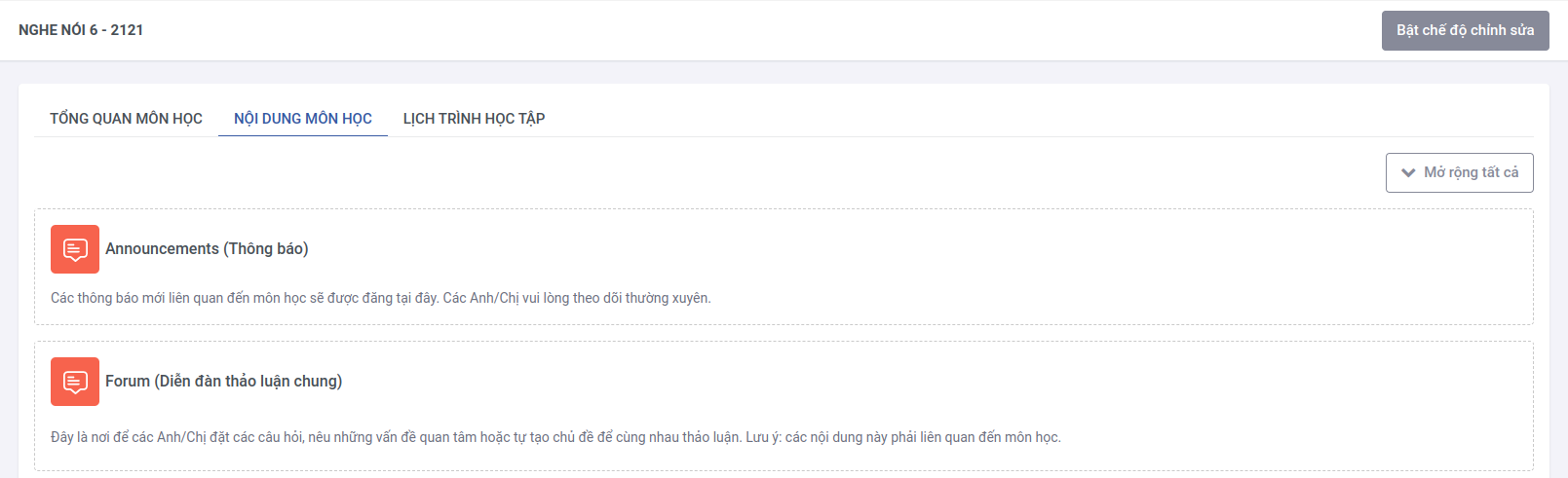Screen dimensions: 1568x478
Task: Expand all sections with Mở rộng tất cả
Action: click(1470, 172)
